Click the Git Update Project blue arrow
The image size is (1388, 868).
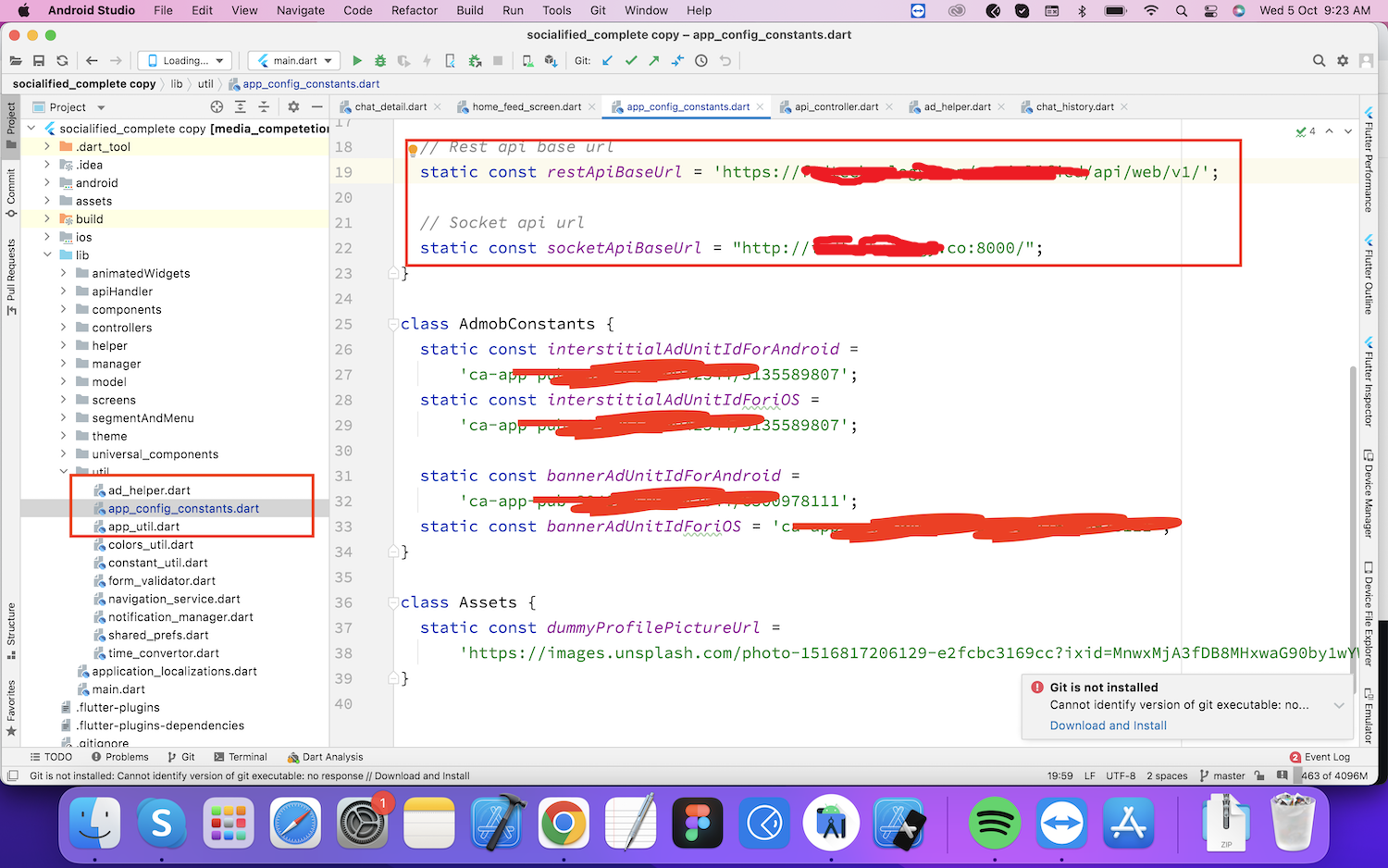(x=607, y=61)
